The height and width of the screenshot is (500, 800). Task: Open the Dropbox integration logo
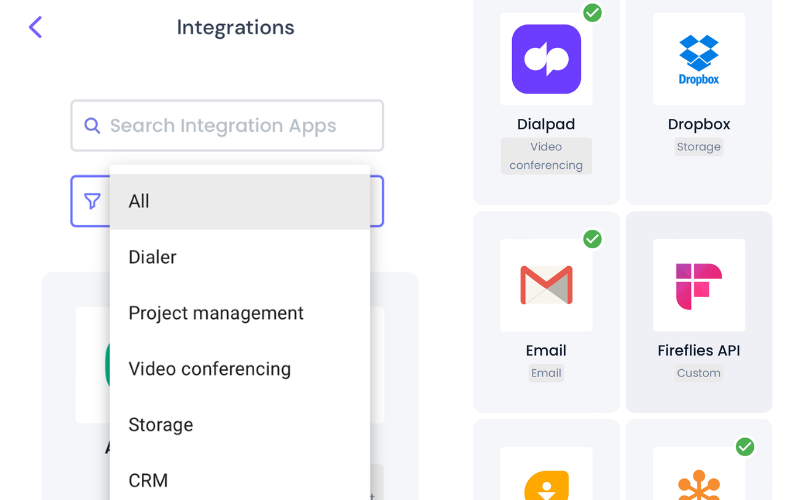click(699, 59)
